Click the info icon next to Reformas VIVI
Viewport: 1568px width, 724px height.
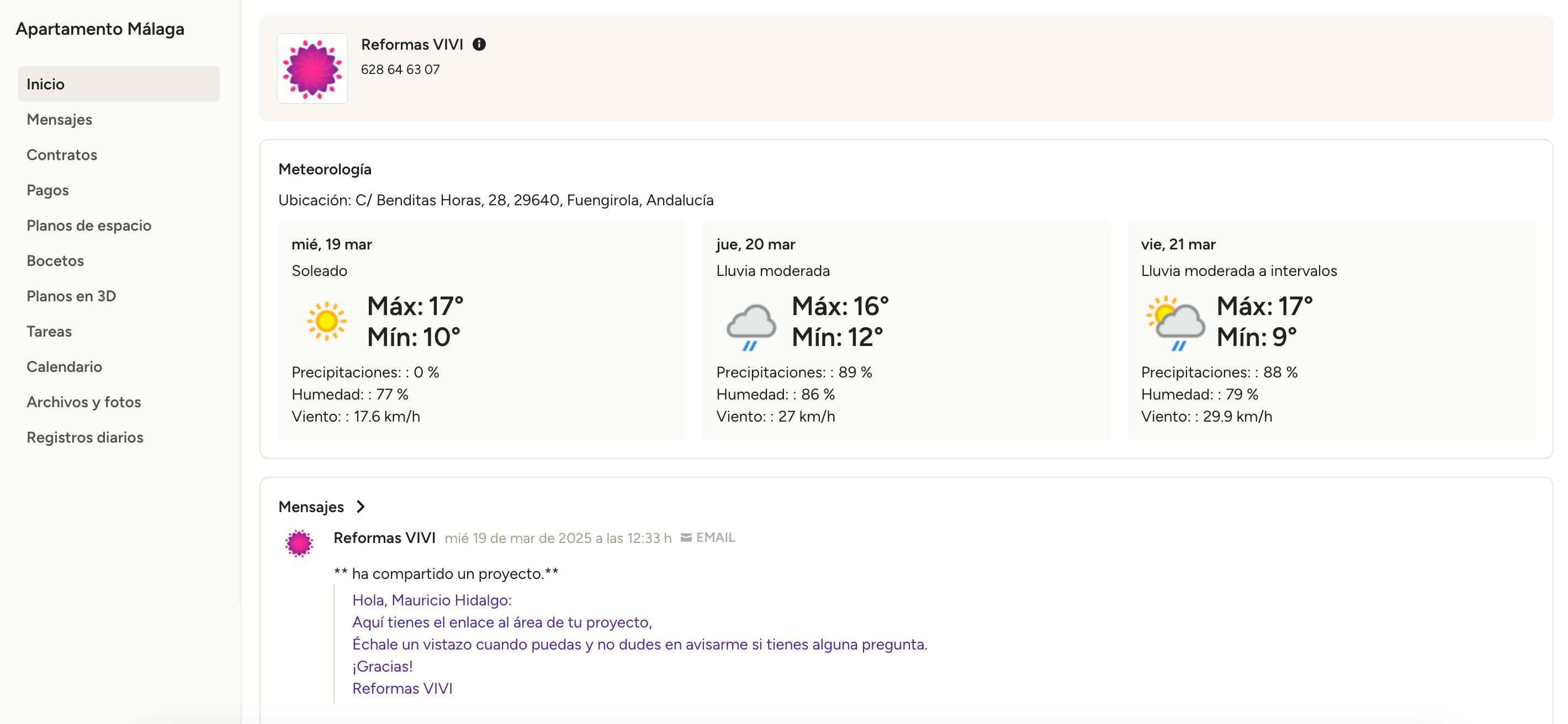pyautogui.click(x=479, y=44)
